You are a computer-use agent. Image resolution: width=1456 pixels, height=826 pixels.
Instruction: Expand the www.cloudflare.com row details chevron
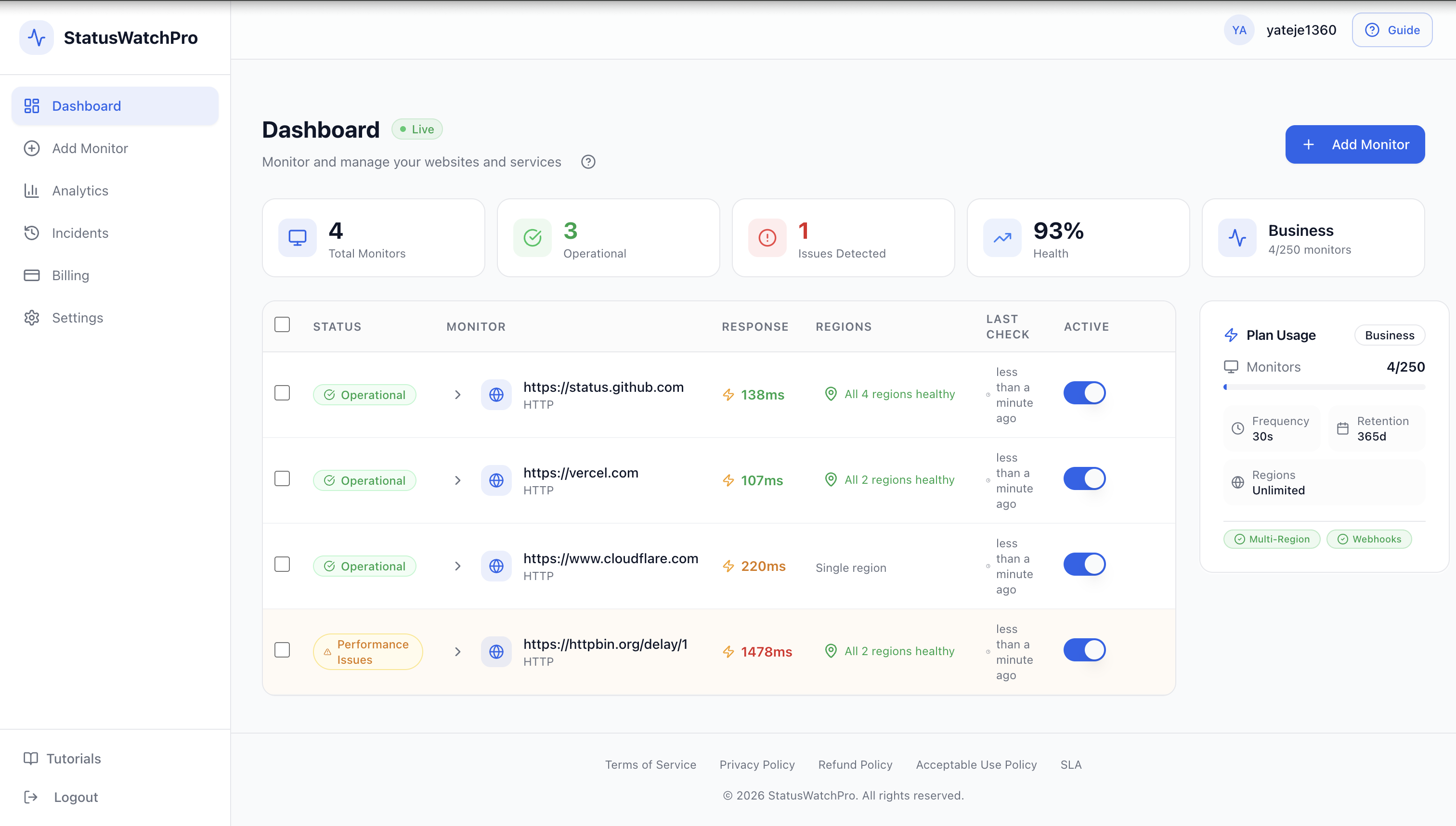tap(457, 566)
